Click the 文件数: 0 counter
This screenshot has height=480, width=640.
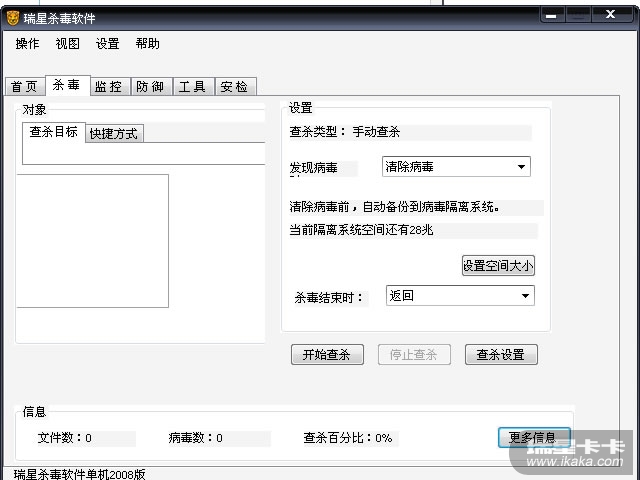tap(64, 438)
